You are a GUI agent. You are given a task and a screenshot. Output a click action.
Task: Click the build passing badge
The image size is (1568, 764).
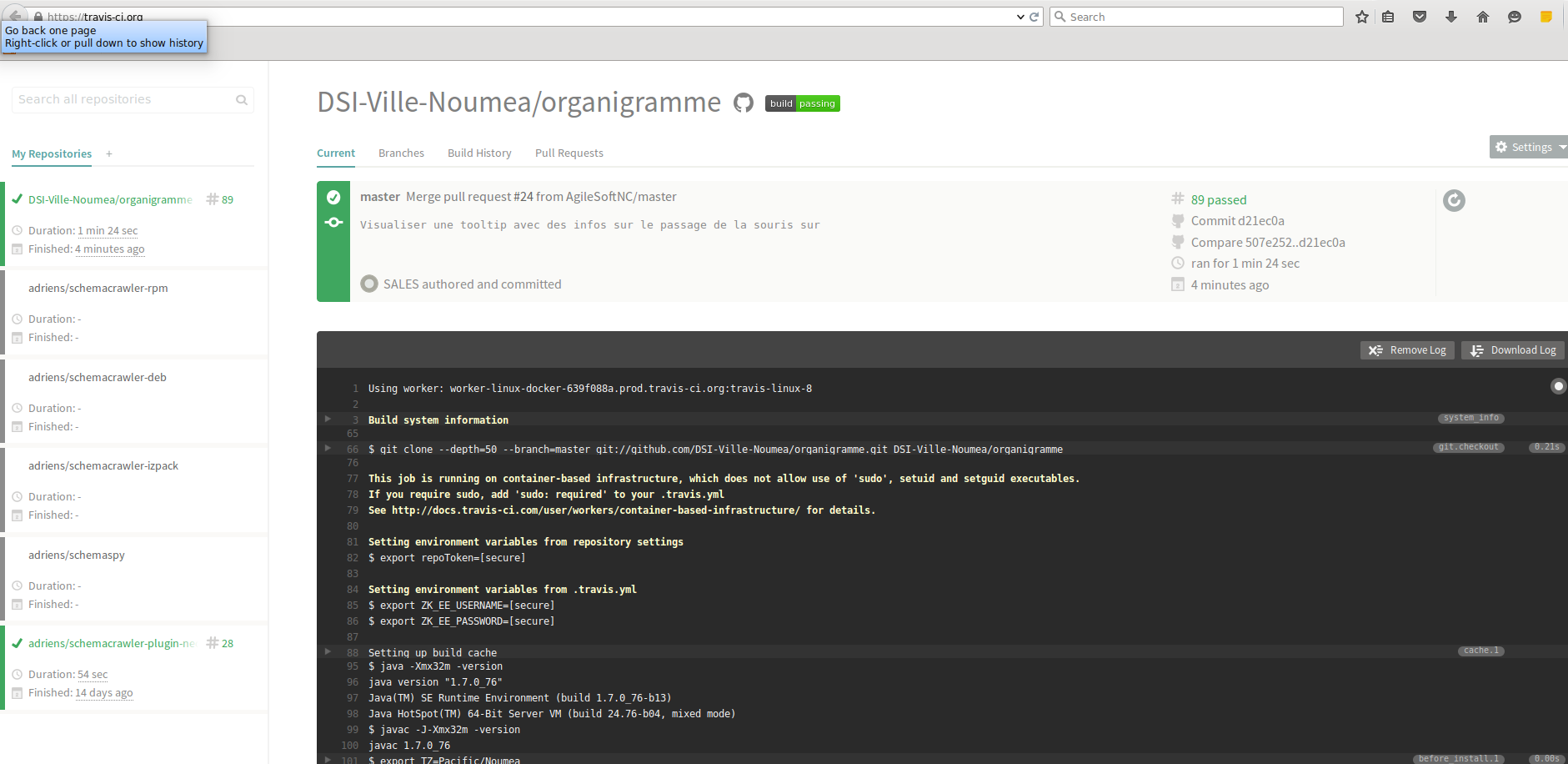(802, 103)
